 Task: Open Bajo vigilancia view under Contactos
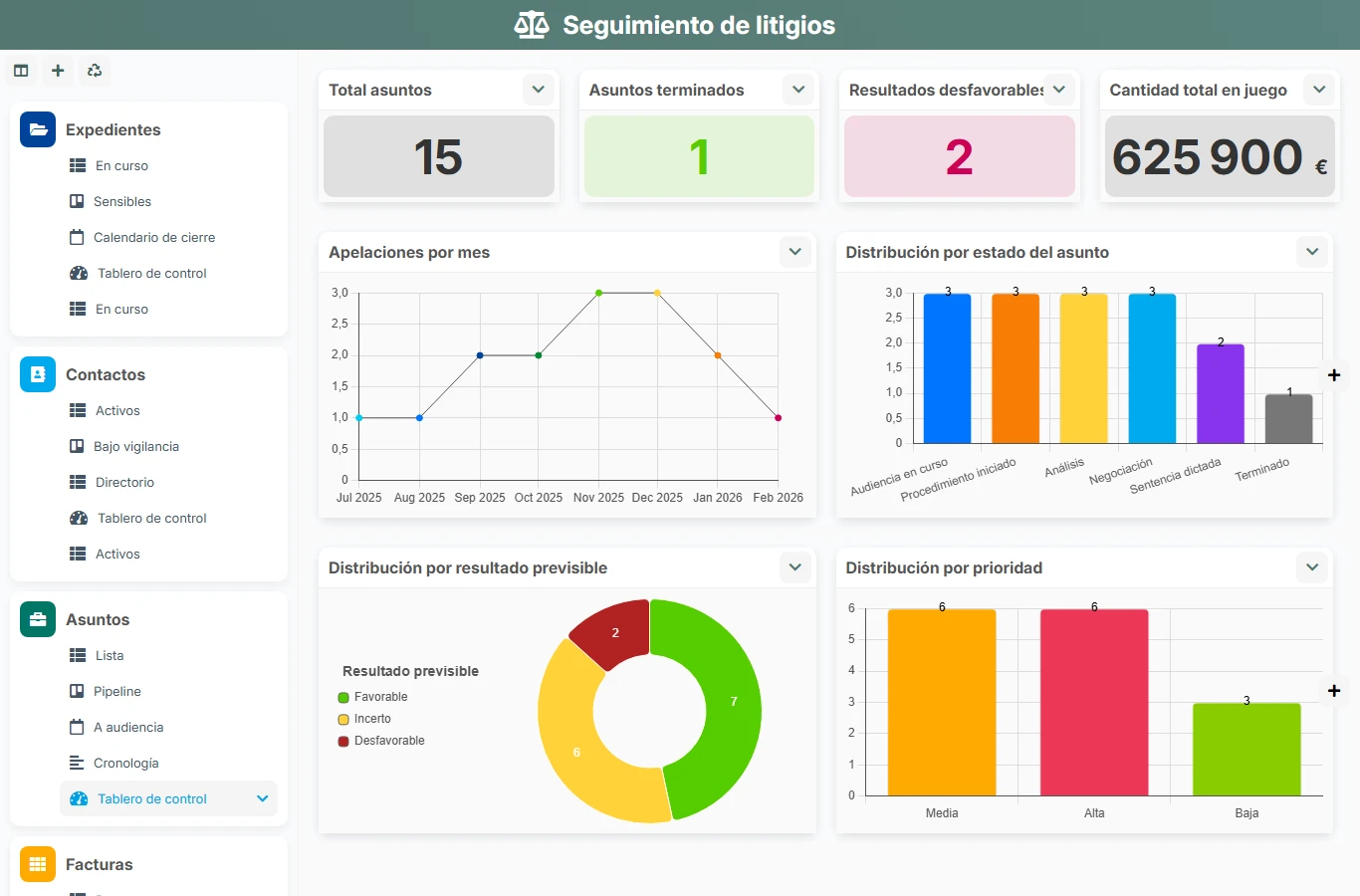[x=136, y=446]
